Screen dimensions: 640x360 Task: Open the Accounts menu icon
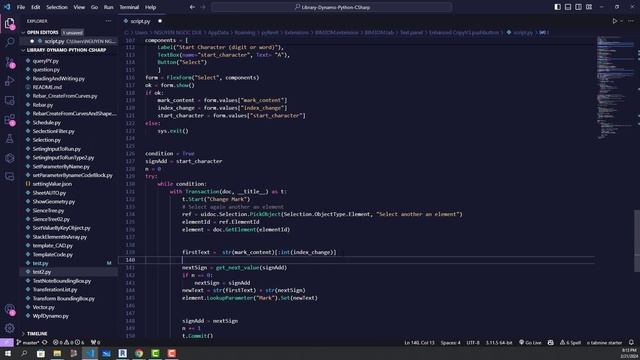pyautogui.click(x=9, y=309)
